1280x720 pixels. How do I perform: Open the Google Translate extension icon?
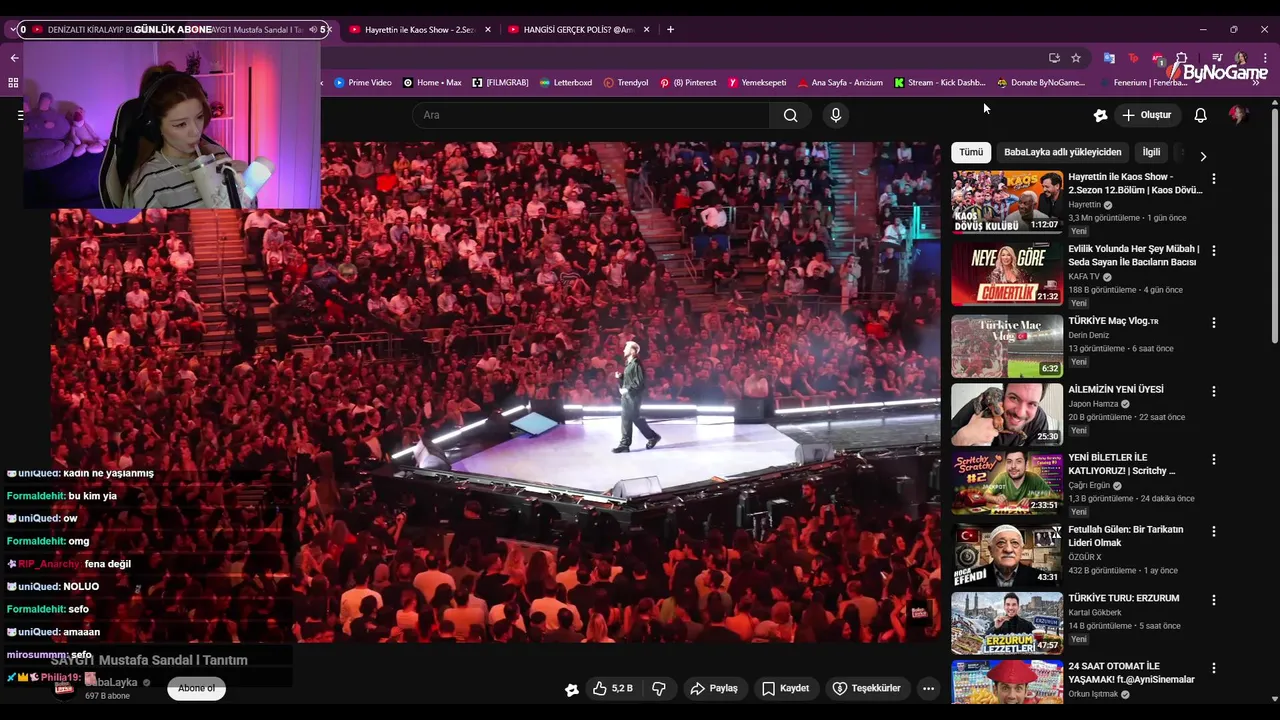1109,58
